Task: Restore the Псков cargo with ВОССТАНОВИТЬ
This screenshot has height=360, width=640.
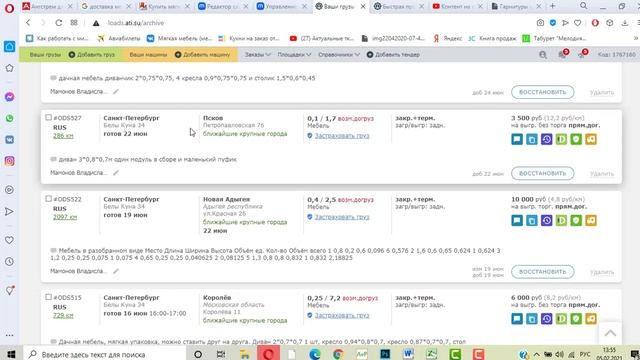Action: pyautogui.click(x=542, y=173)
